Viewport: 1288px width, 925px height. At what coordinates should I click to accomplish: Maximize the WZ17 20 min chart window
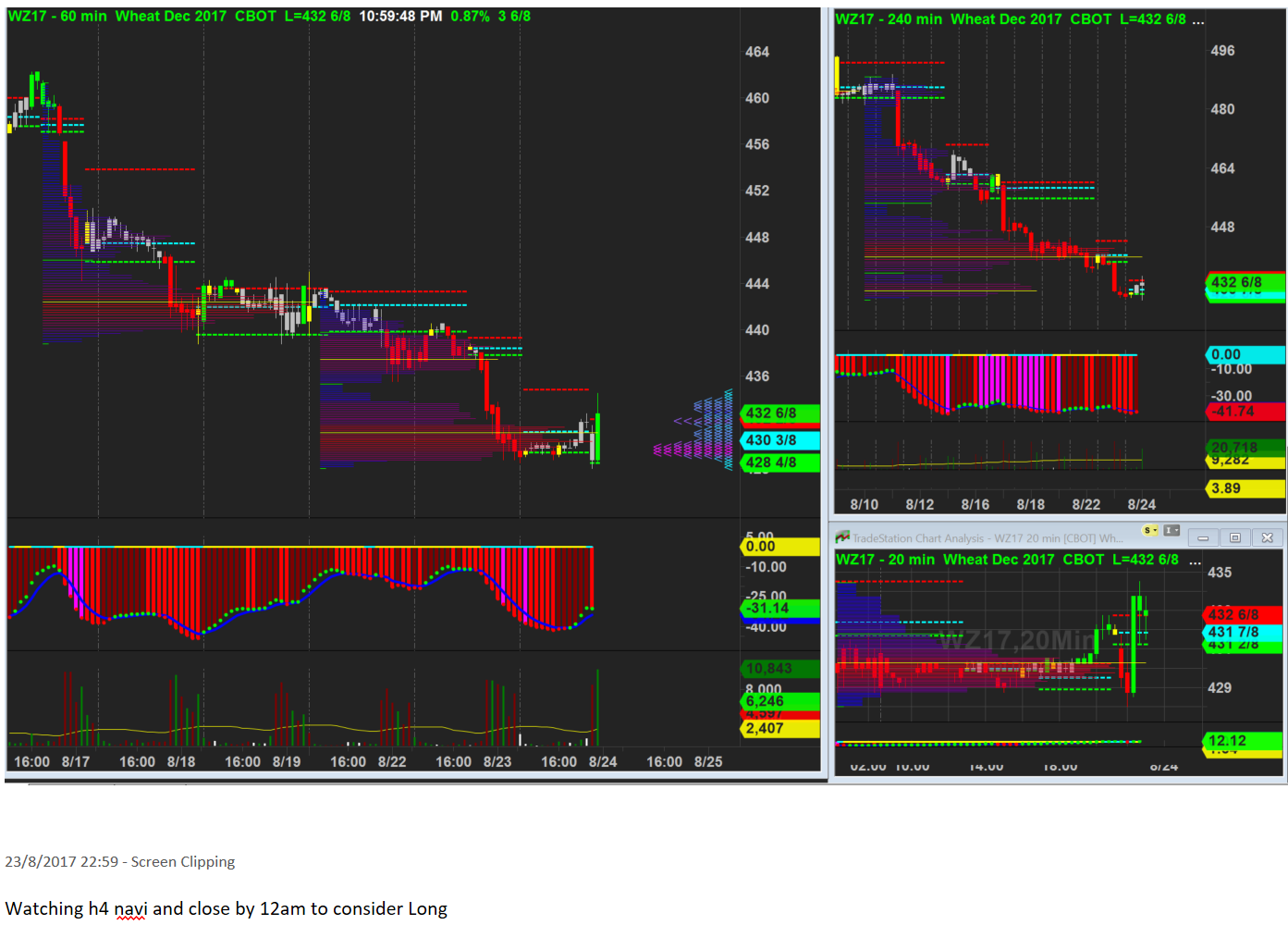[x=1234, y=537]
